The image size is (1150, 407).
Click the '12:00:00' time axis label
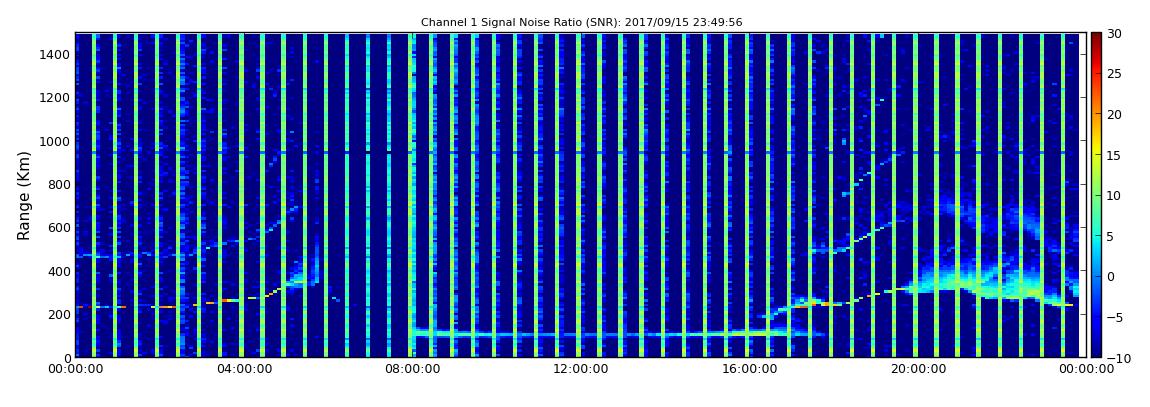pyautogui.click(x=580, y=369)
